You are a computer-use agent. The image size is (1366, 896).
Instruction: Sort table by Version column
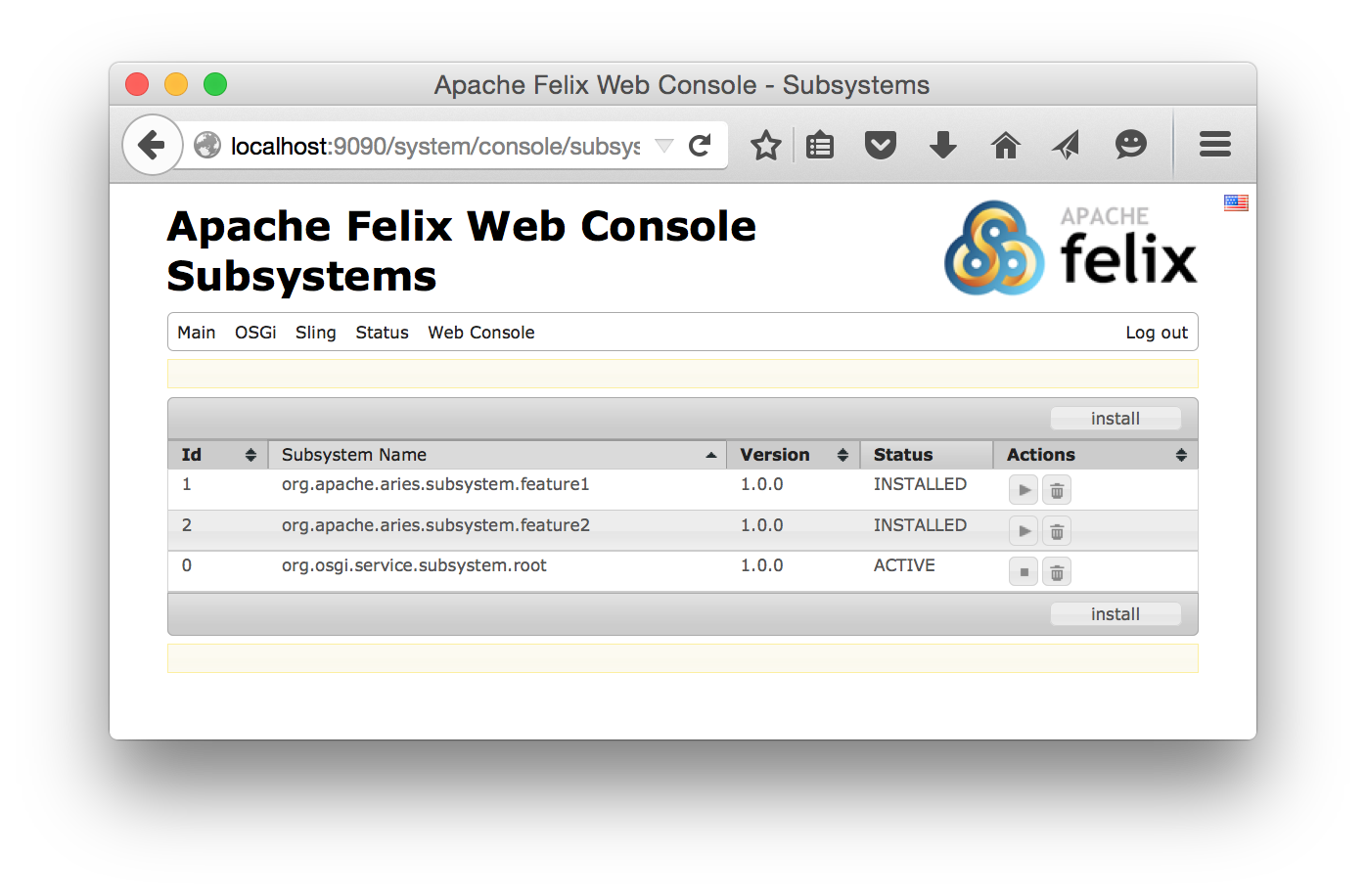tap(793, 455)
